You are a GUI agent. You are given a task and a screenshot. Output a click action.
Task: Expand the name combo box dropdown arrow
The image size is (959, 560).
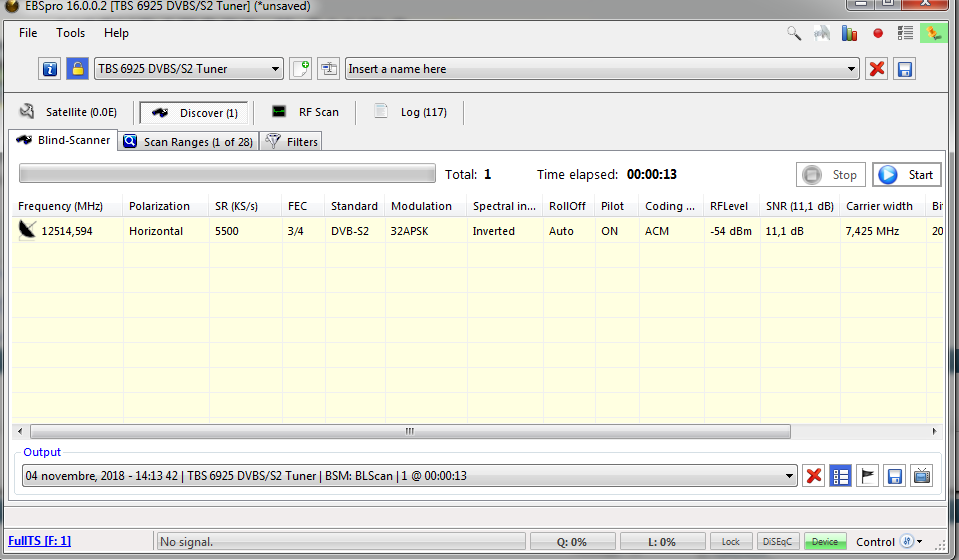pos(851,68)
